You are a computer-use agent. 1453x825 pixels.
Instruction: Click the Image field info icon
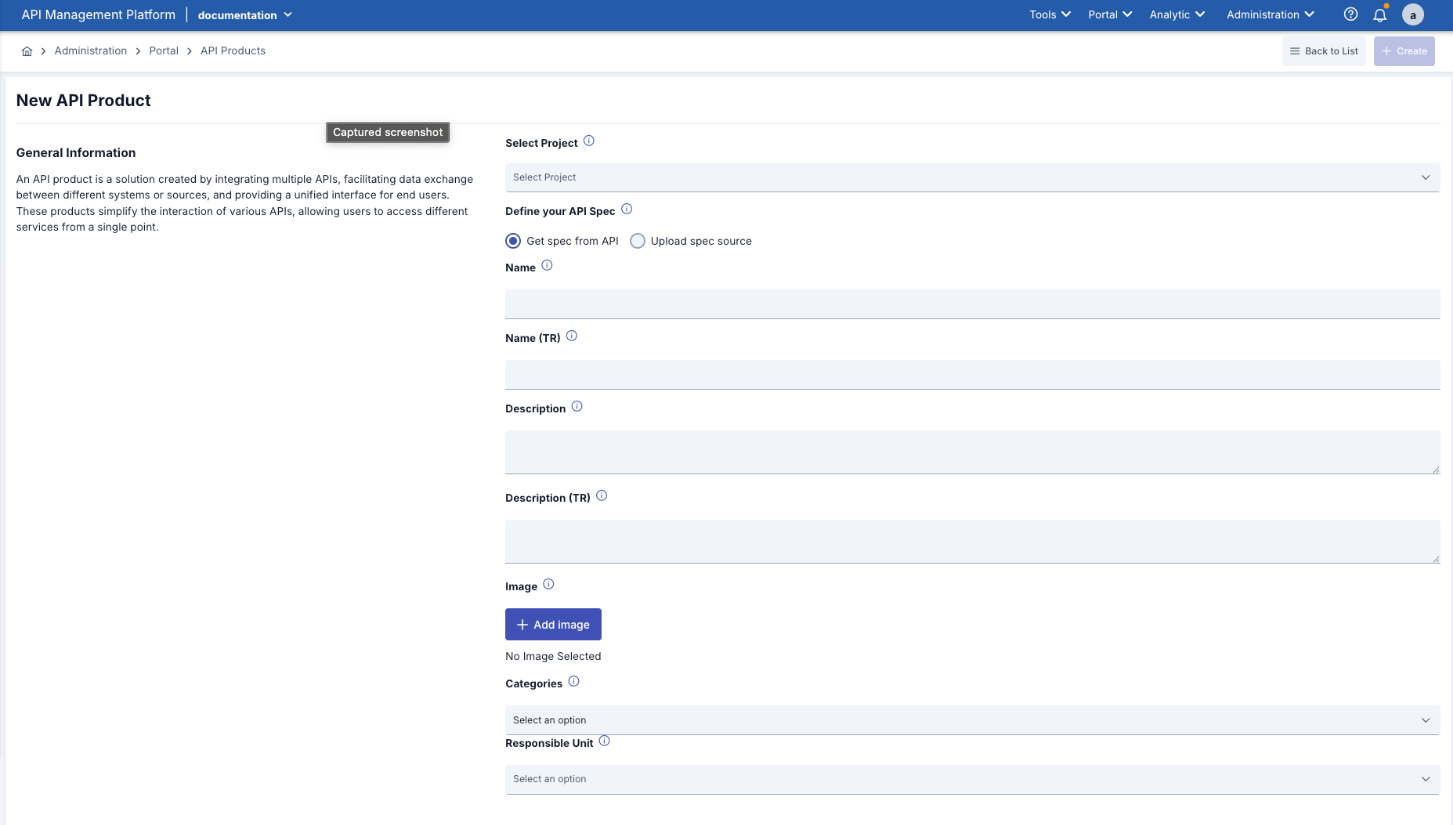(x=551, y=584)
